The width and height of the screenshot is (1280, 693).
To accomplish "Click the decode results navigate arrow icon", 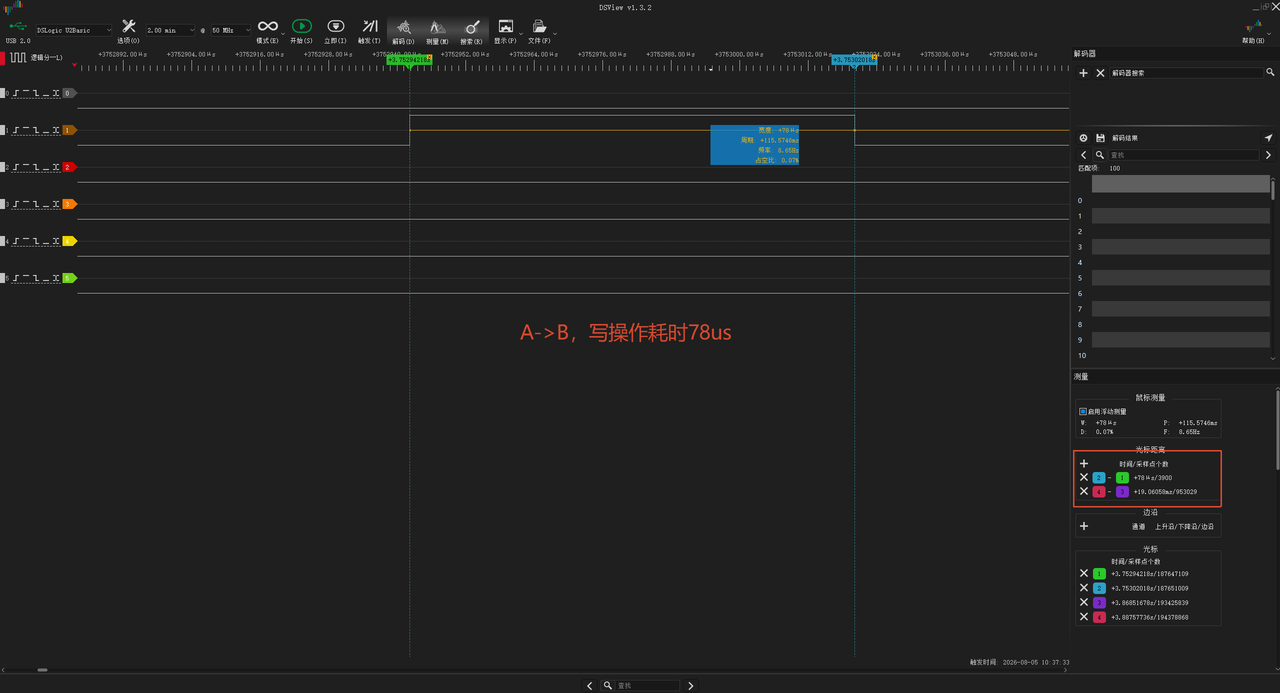I will point(1269,138).
